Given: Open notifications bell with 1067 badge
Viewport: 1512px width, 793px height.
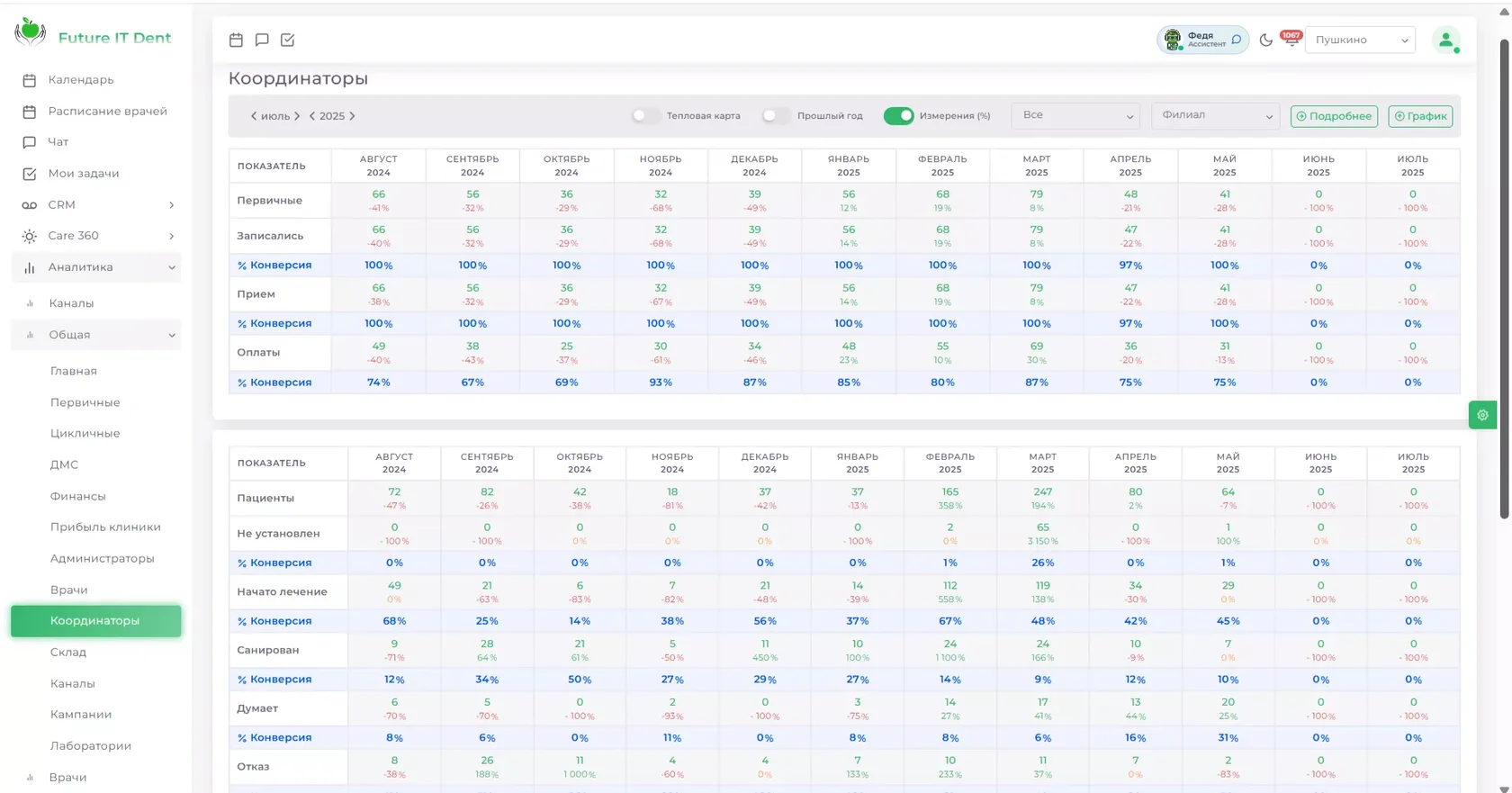Looking at the screenshot, I should pyautogui.click(x=1291, y=39).
